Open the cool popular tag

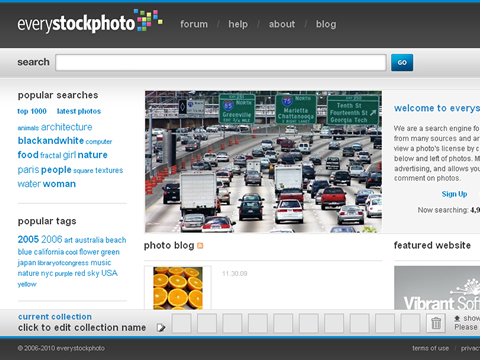click(72, 252)
